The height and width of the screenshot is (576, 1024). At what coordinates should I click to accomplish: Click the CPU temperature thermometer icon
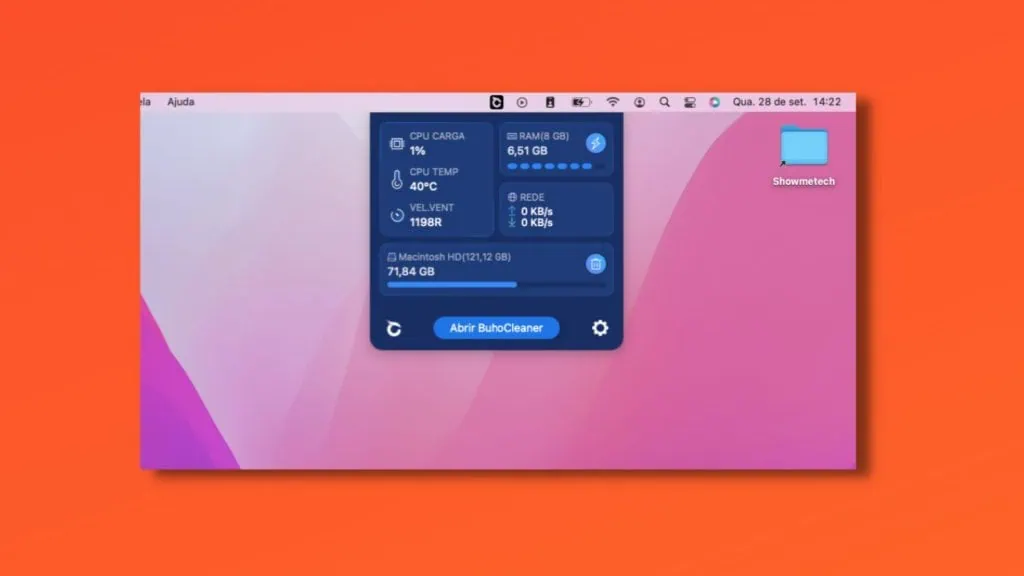pos(397,180)
